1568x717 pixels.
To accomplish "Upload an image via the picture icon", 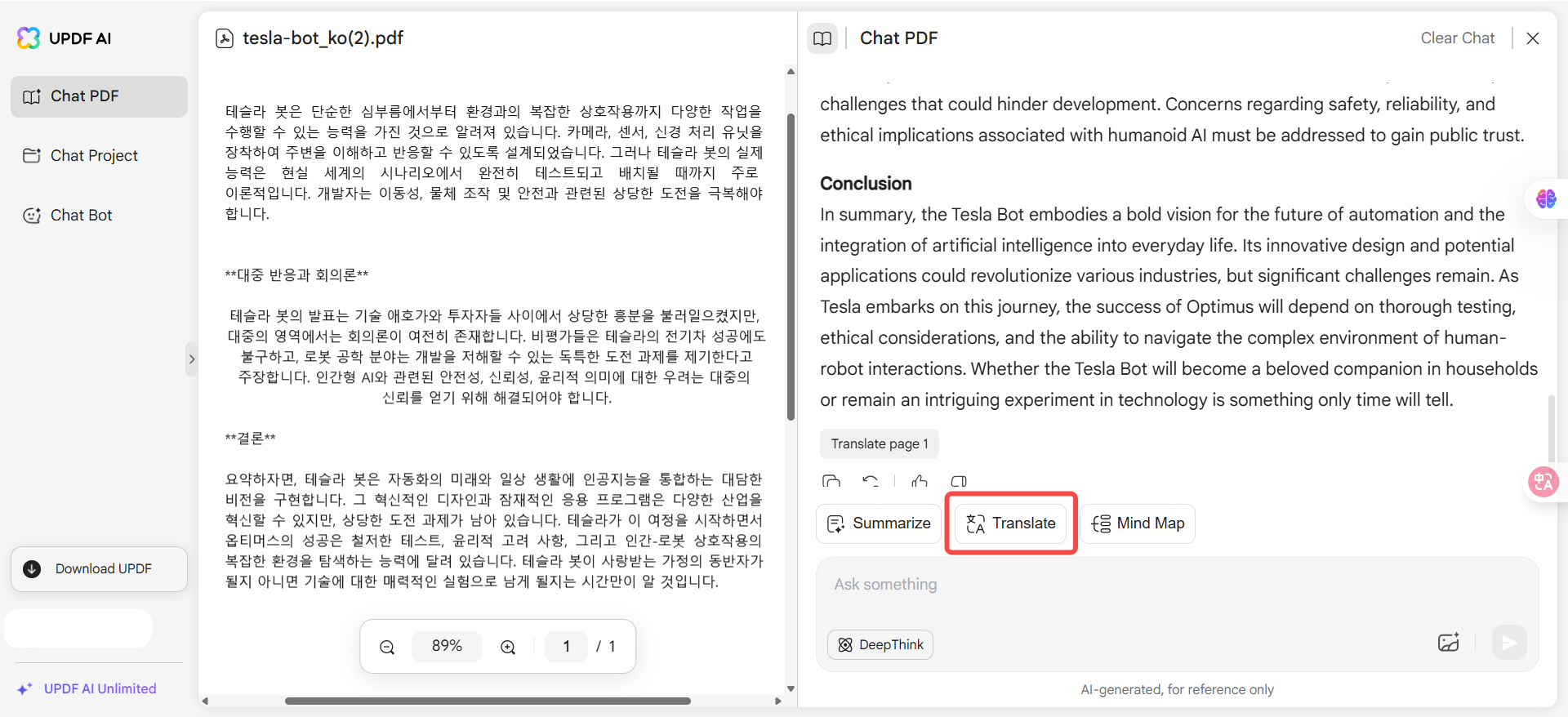I will [1449, 643].
